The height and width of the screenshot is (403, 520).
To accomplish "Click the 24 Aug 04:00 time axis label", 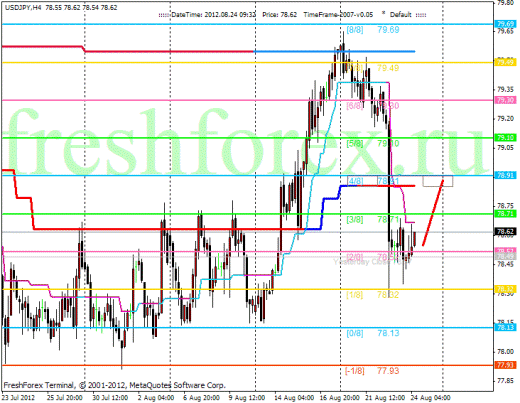I will (430, 398).
